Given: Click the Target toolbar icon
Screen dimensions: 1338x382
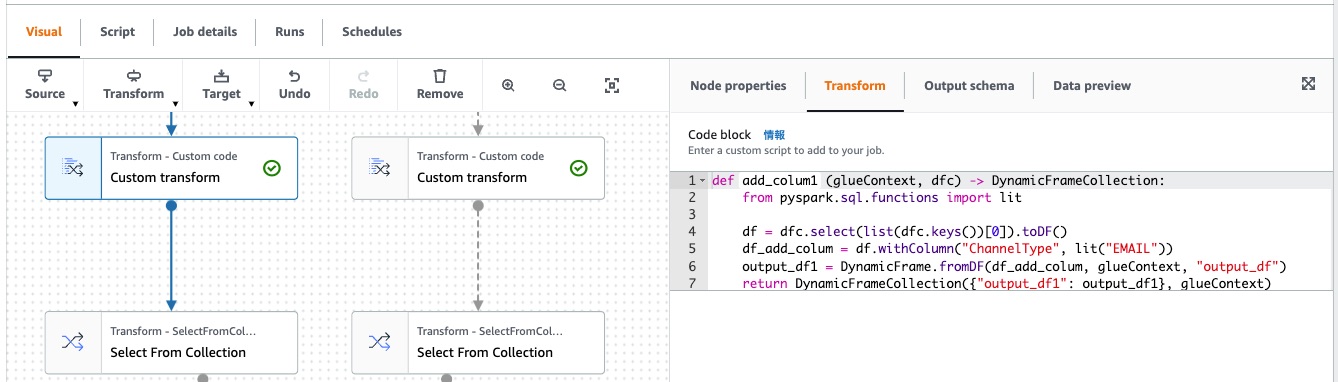Looking at the screenshot, I should click(x=221, y=76).
